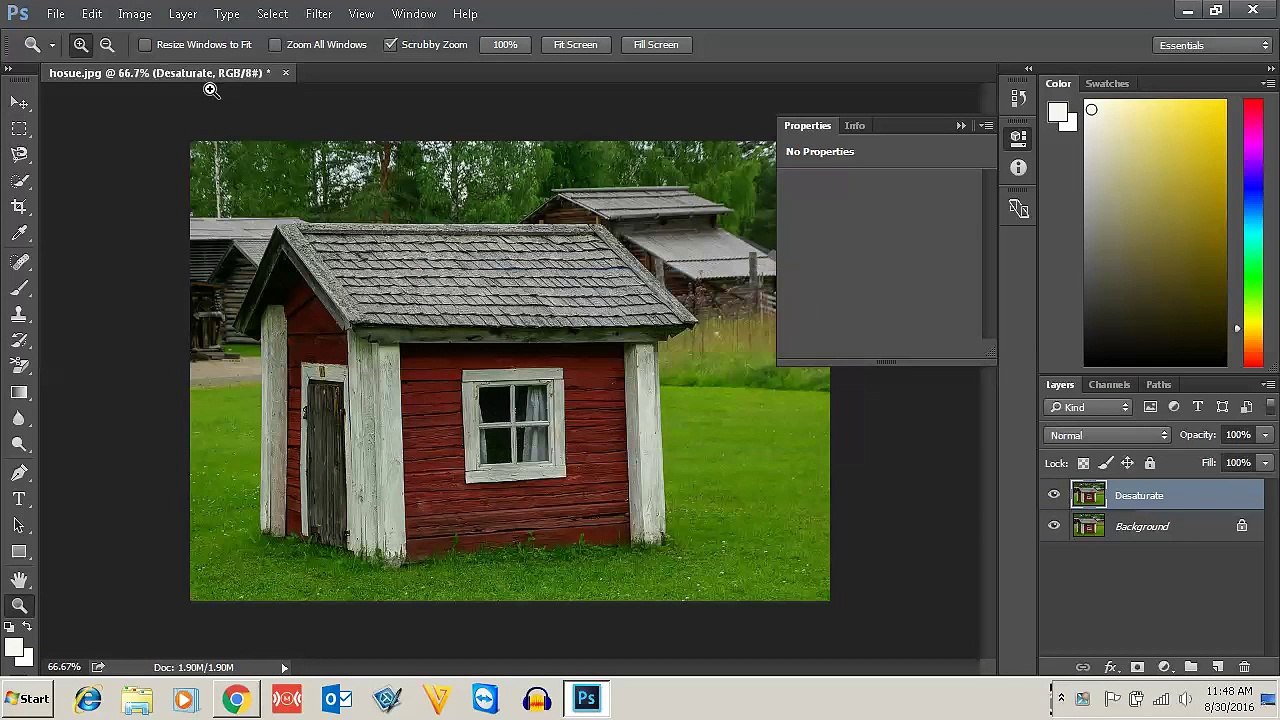Select the Hand tool
This screenshot has height=720, width=1280.
click(19, 579)
